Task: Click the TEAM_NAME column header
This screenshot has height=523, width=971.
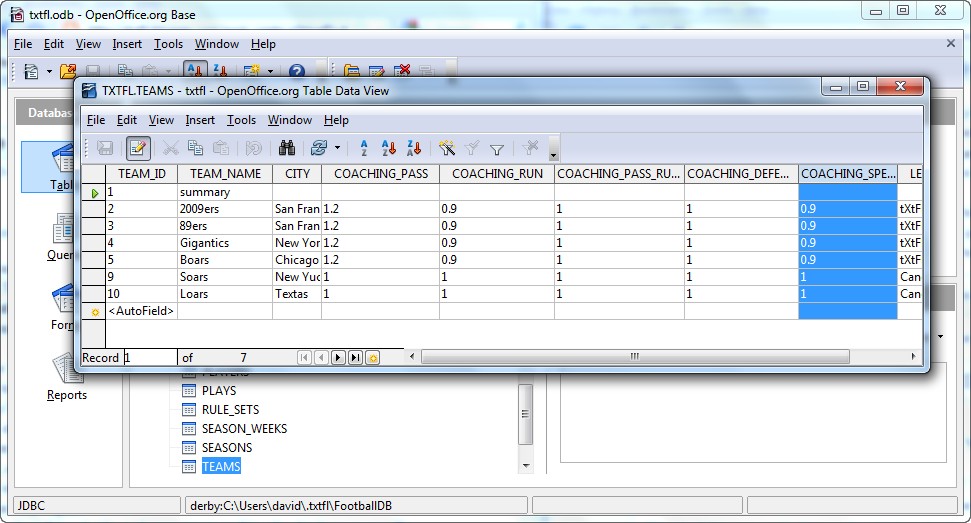Action: (x=225, y=174)
